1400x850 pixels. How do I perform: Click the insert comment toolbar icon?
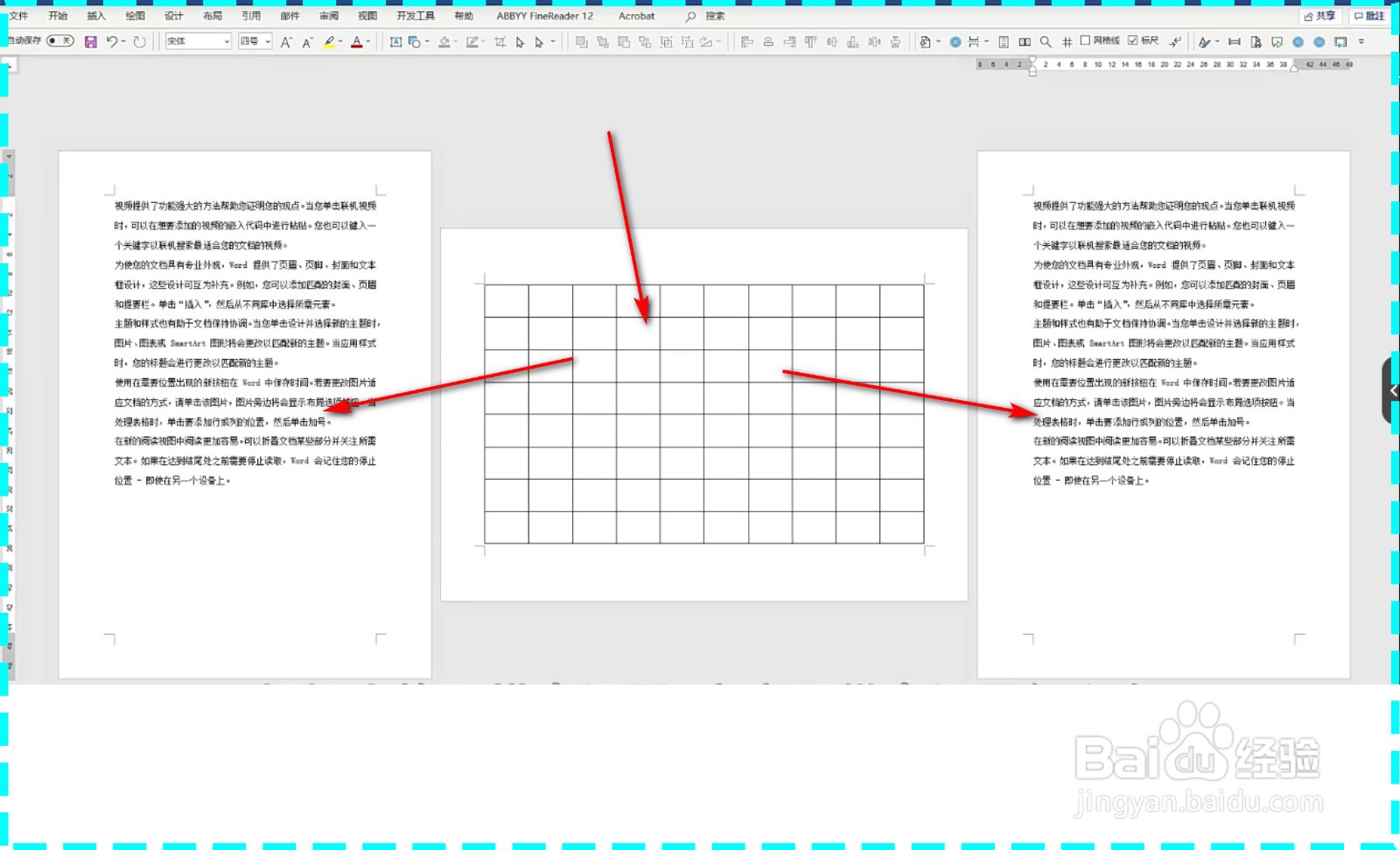pos(1277,41)
